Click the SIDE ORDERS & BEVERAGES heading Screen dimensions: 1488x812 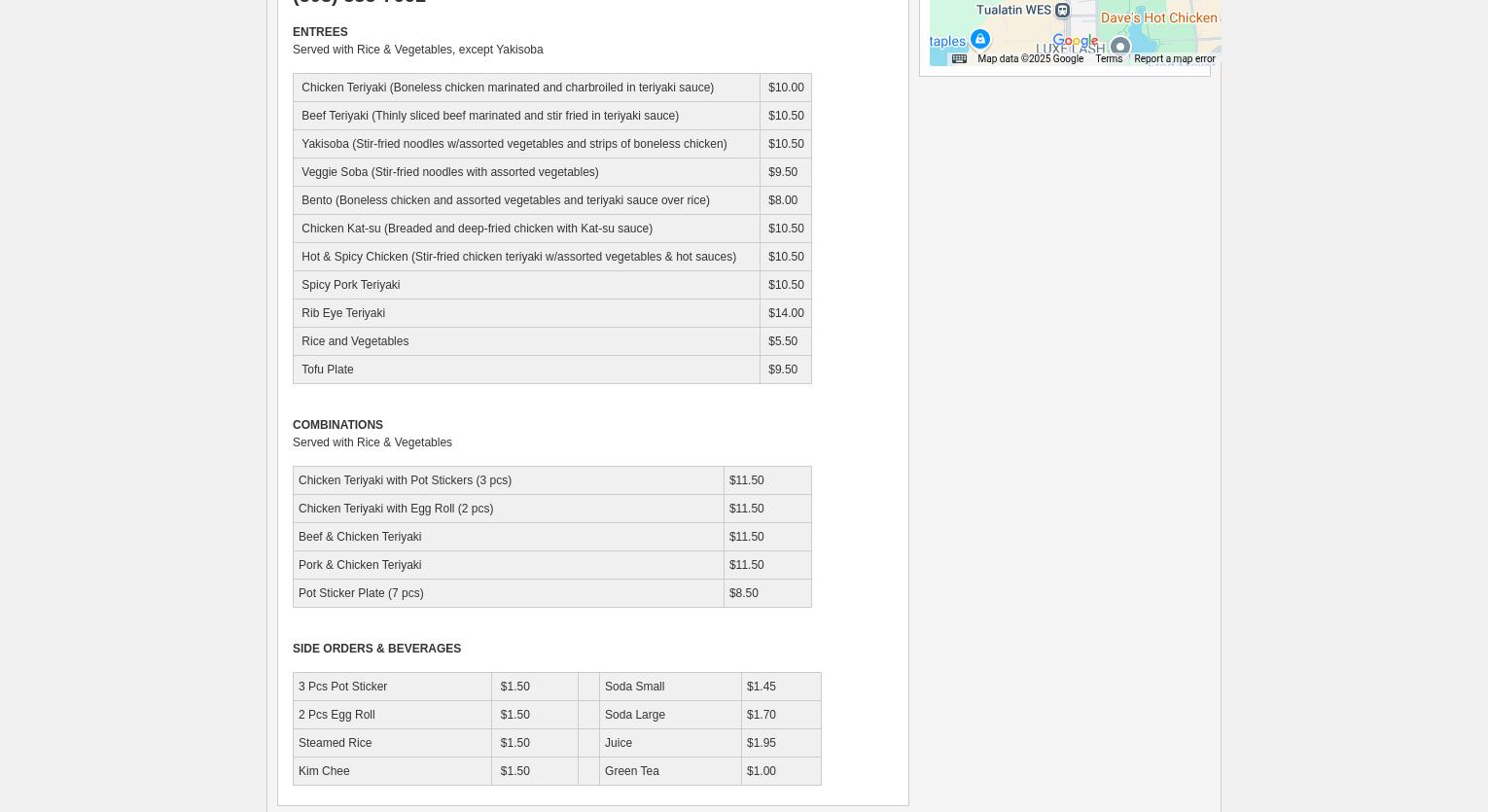[x=376, y=649]
